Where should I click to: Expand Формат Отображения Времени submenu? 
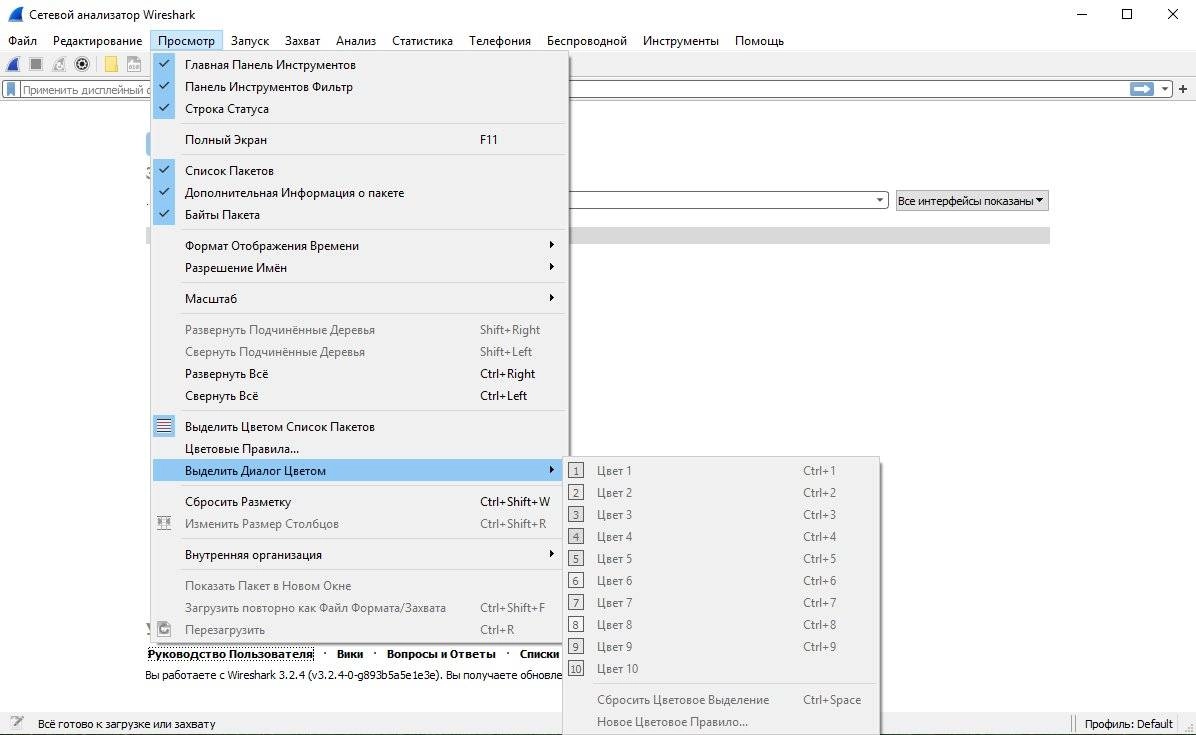[359, 246]
